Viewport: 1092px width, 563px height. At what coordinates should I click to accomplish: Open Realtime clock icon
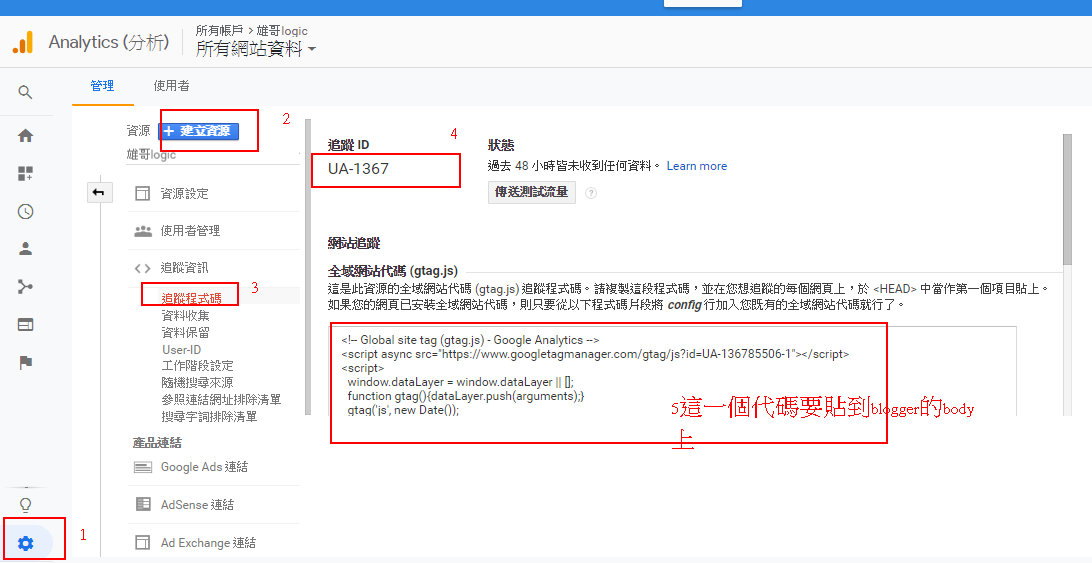click(25, 212)
